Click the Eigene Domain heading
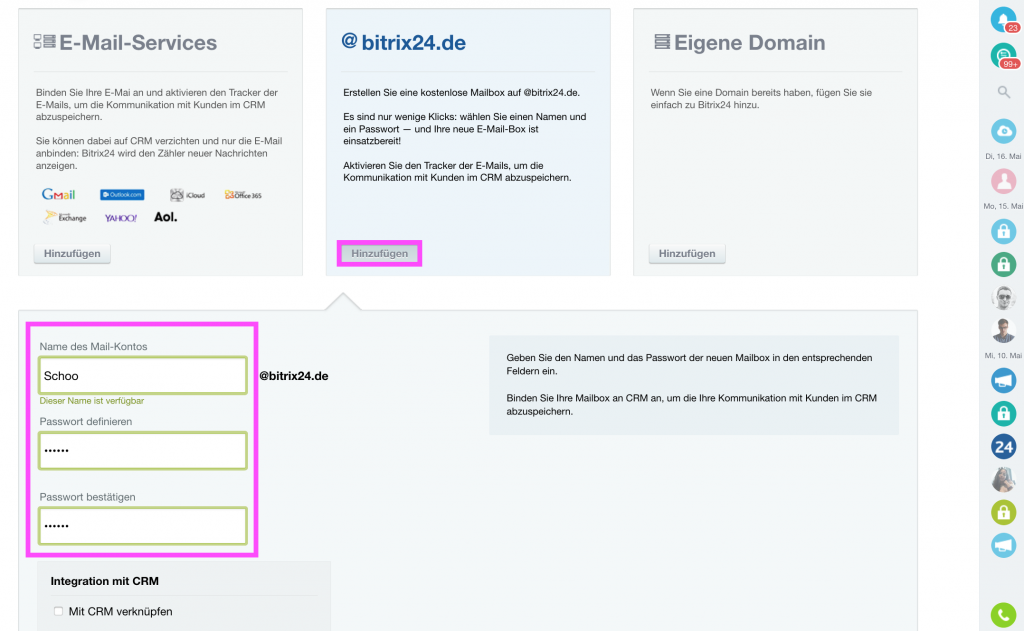 pyautogui.click(x=750, y=42)
